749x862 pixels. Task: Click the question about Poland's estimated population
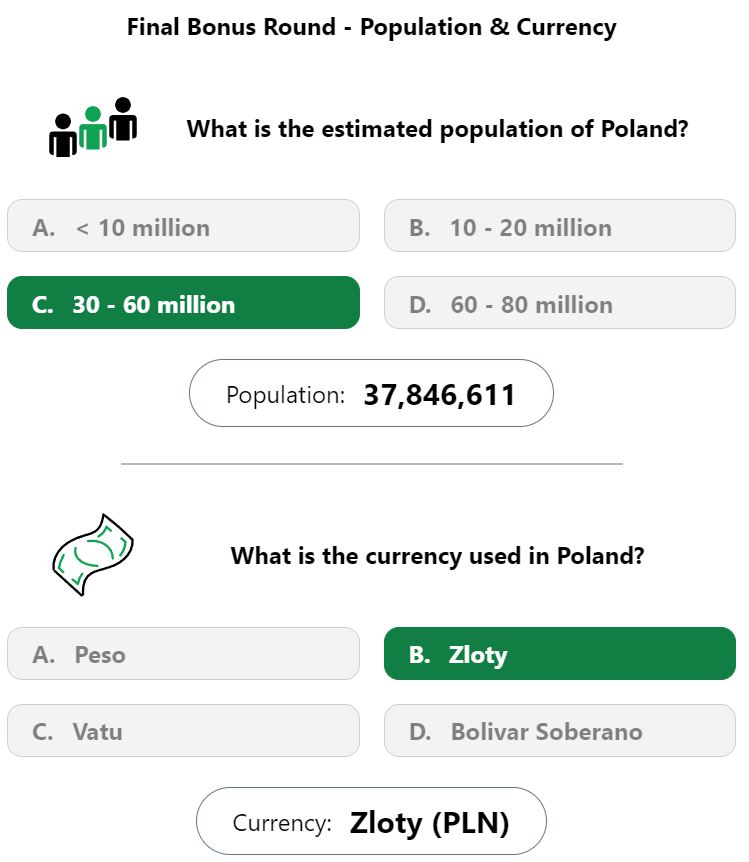(437, 129)
